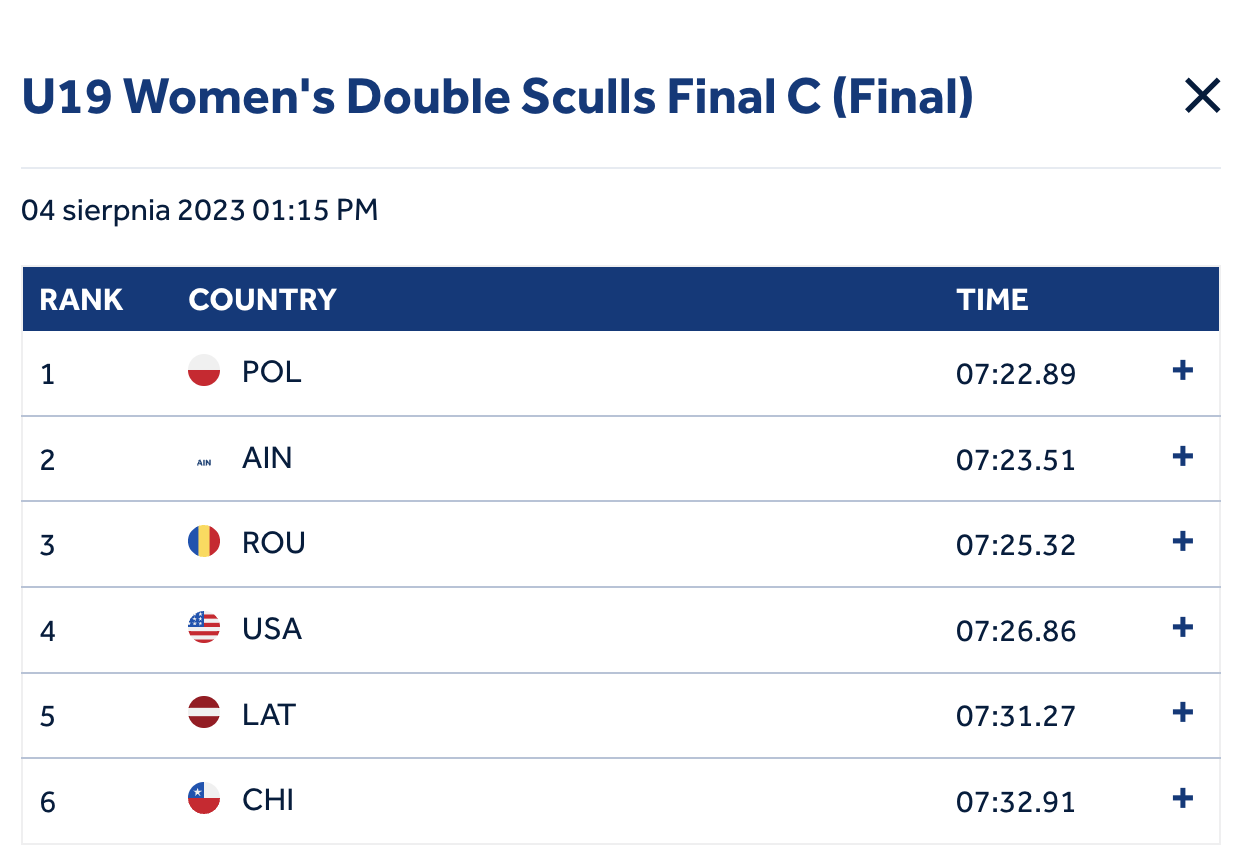Click the USA flag icon
The width and height of the screenshot is (1238, 858).
[x=204, y=628]
